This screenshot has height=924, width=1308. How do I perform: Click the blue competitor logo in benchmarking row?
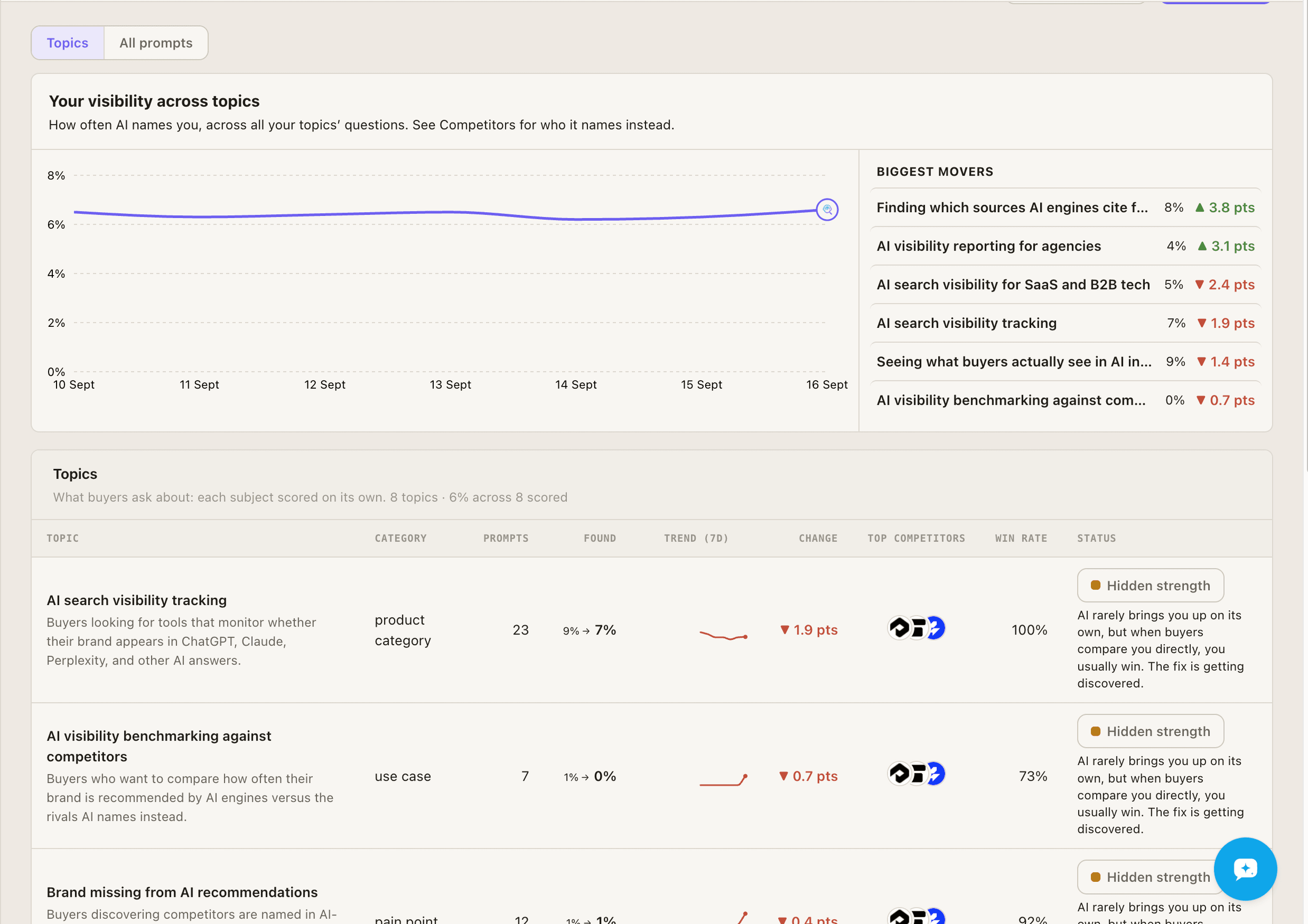click(935, 774)
